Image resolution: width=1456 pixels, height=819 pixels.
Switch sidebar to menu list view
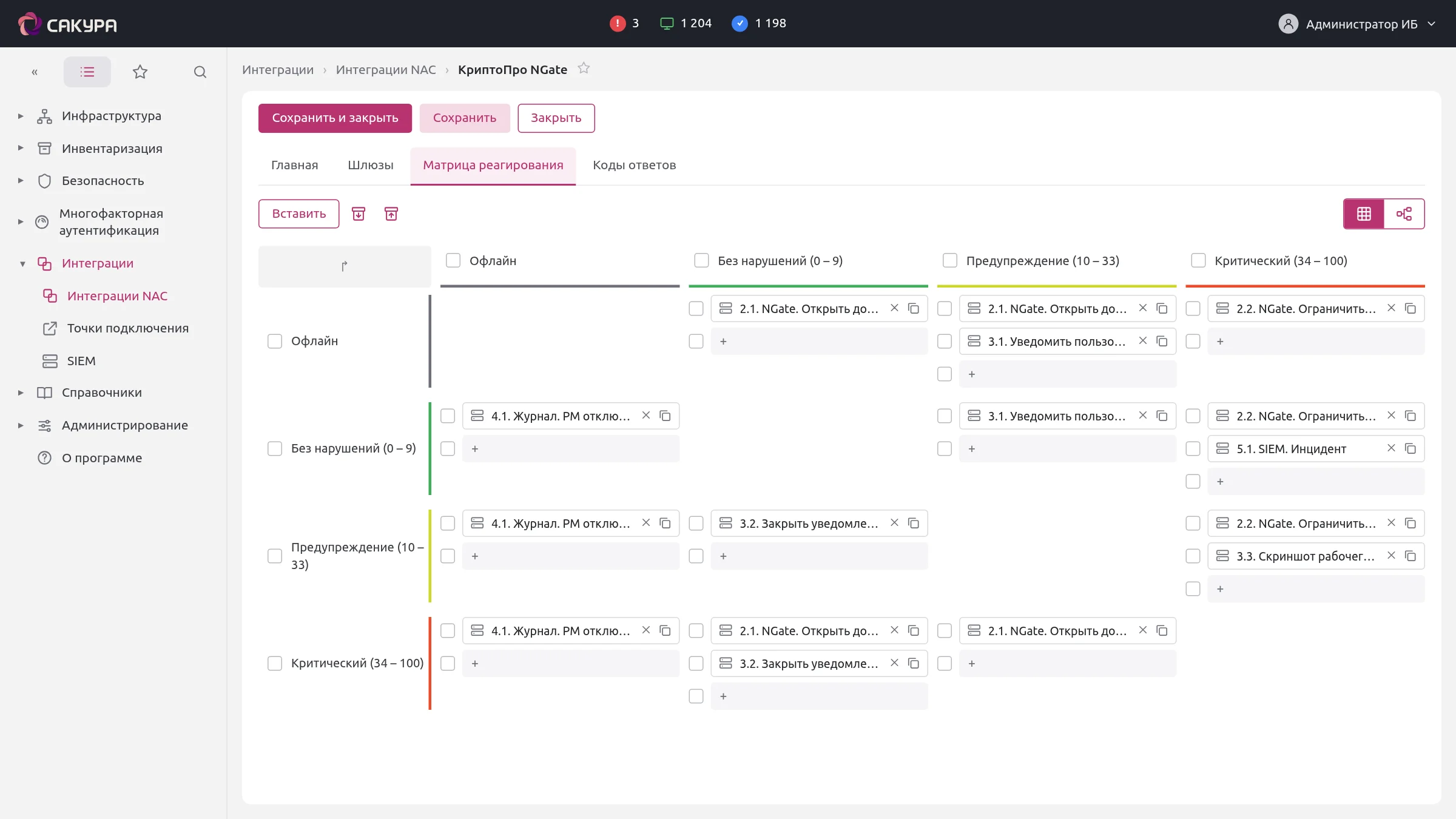(x=87, y=72)
